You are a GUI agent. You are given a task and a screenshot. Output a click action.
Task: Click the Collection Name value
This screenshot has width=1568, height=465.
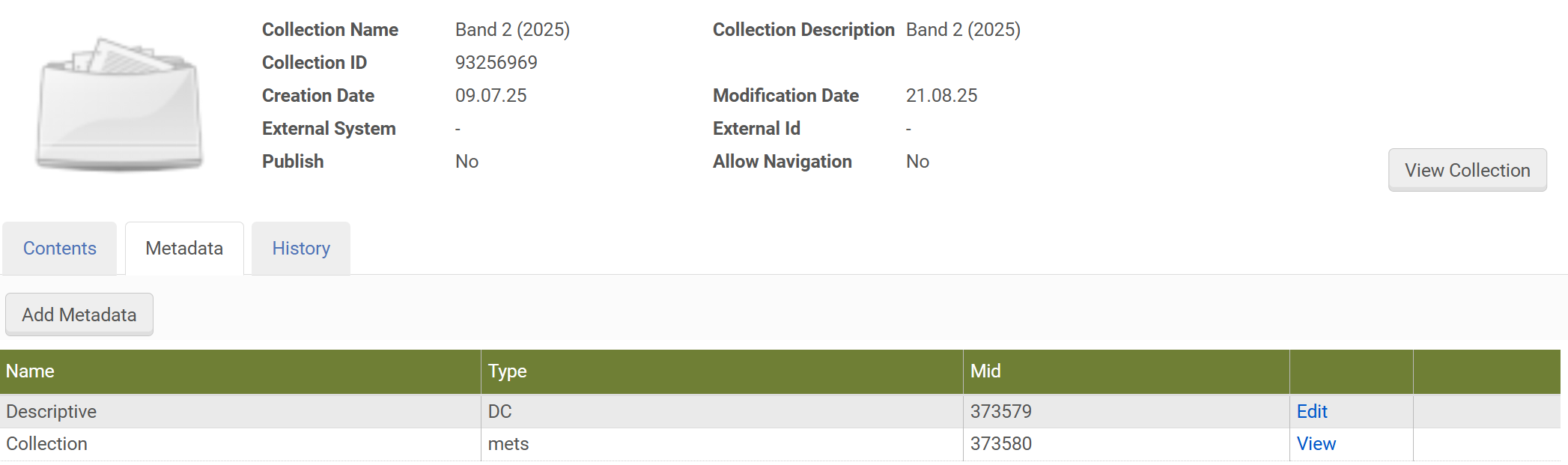512,30
